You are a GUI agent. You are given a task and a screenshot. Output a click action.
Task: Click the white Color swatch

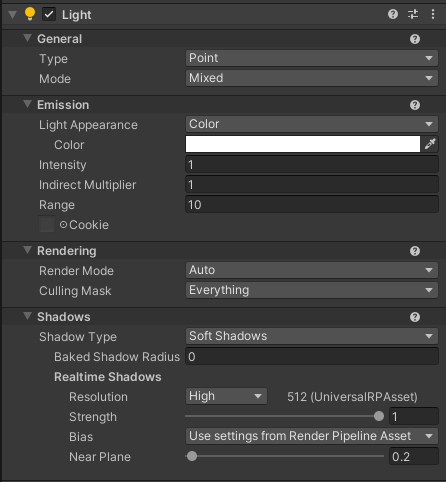303,144
